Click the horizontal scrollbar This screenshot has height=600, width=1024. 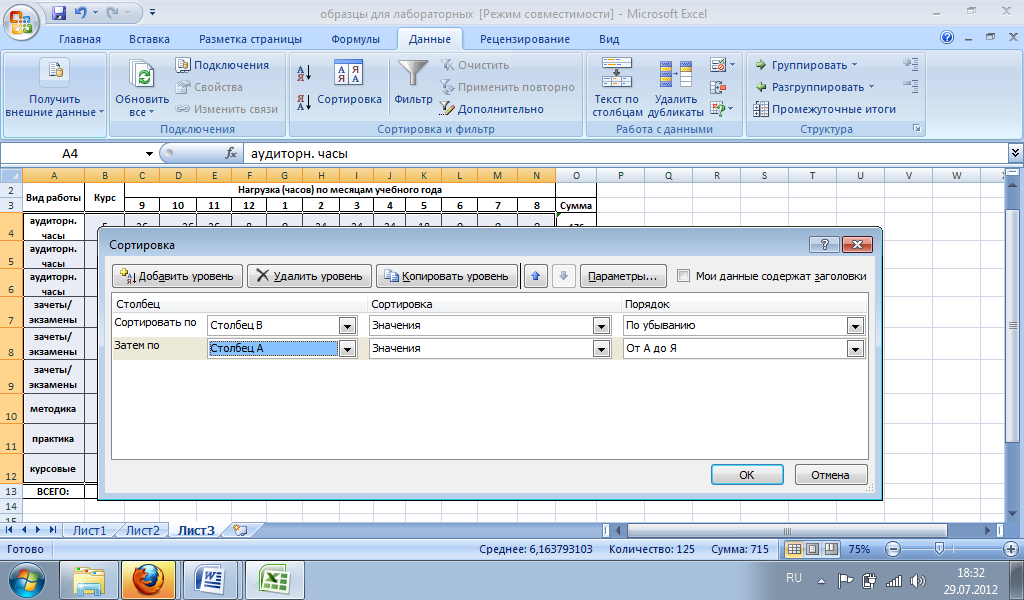(x=787, y=530)
